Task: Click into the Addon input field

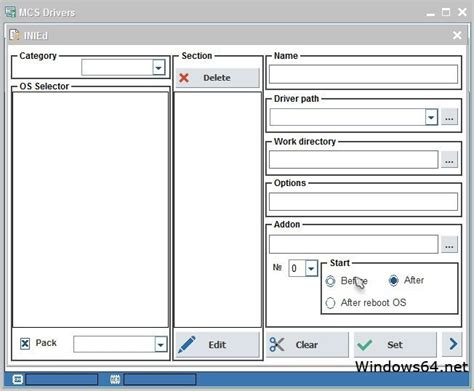Action: tap(353, 244)
